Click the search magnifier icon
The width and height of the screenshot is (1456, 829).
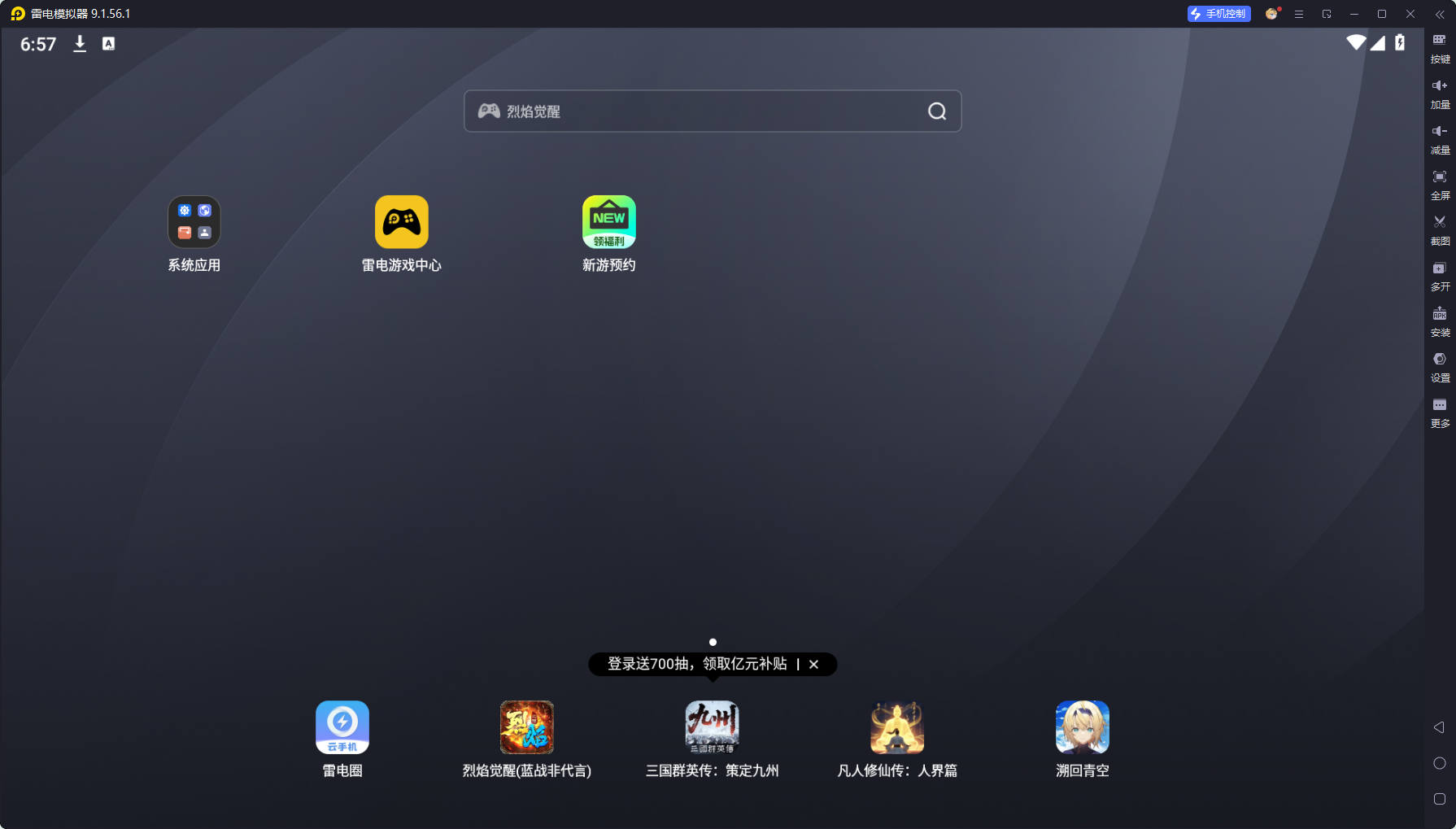[937, 111]
